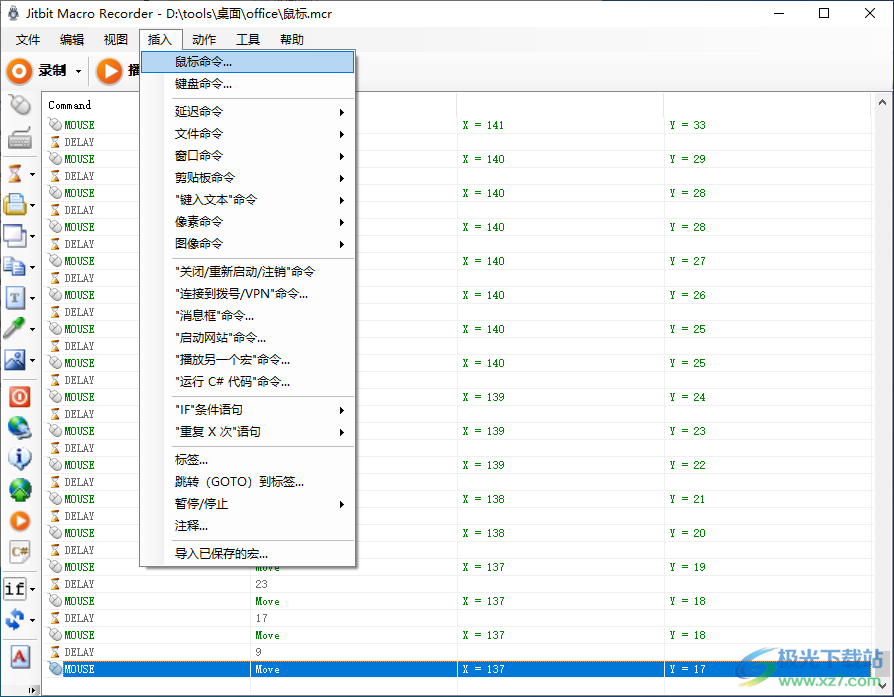This screenshot has height=697, width=894.
Task: Expand the 暂停/停止 submenu
Action: 247,504
